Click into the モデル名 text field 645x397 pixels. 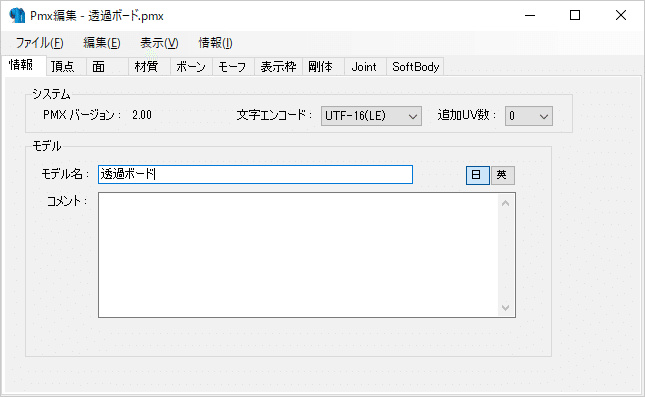[x=255, y=174]
